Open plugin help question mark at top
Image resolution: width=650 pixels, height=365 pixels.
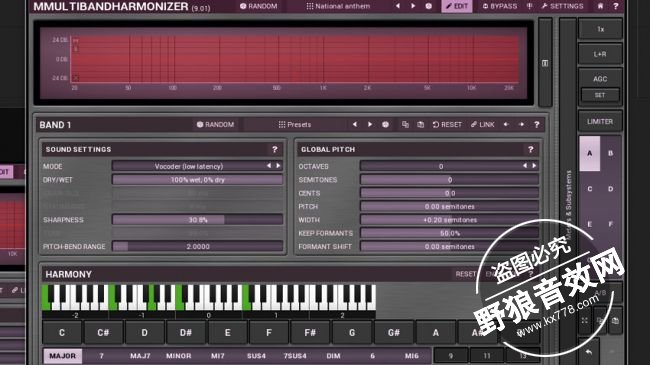(x=616, y=6)
